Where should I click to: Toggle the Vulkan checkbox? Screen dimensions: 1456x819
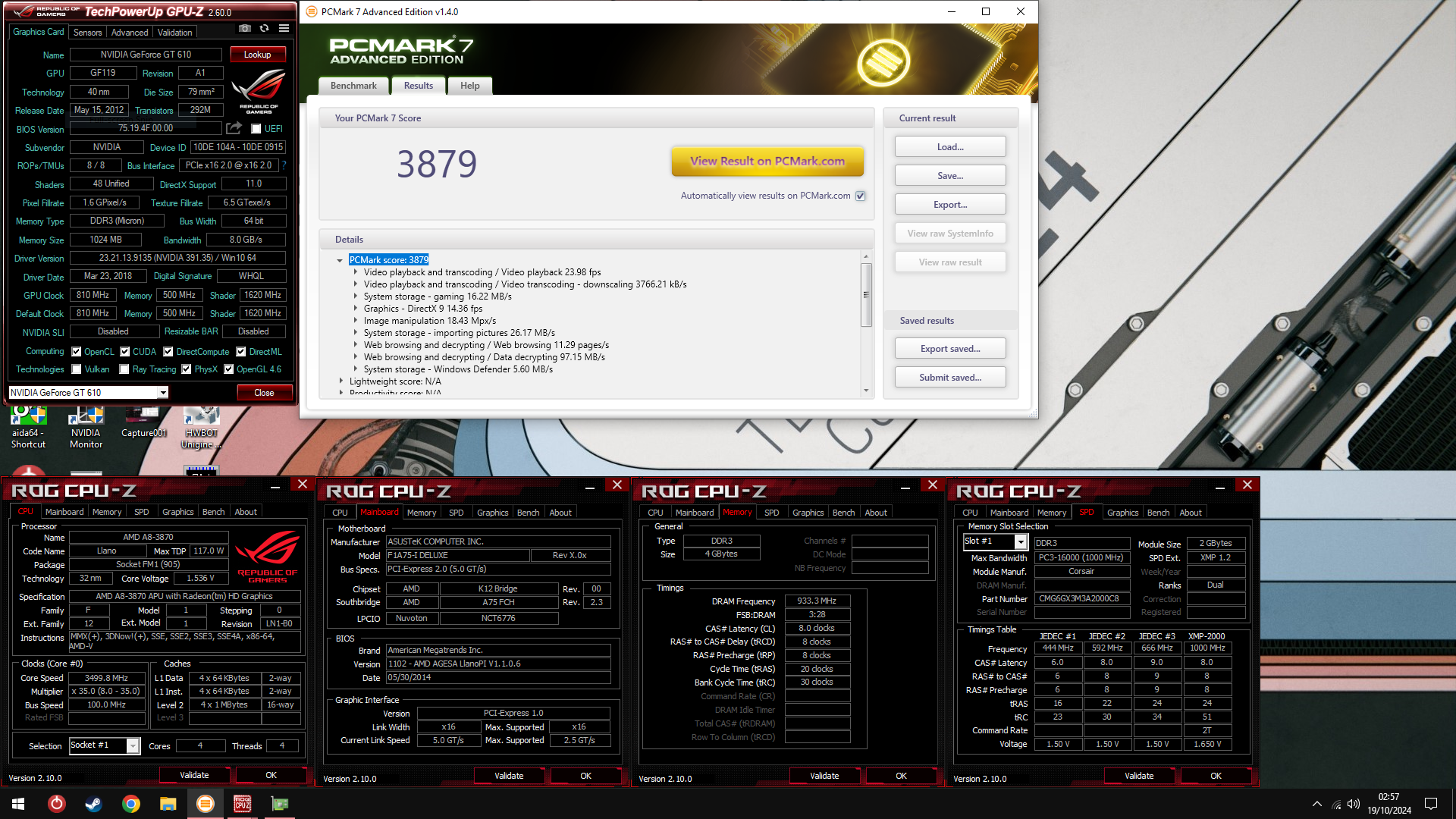[x=76, y=369]
